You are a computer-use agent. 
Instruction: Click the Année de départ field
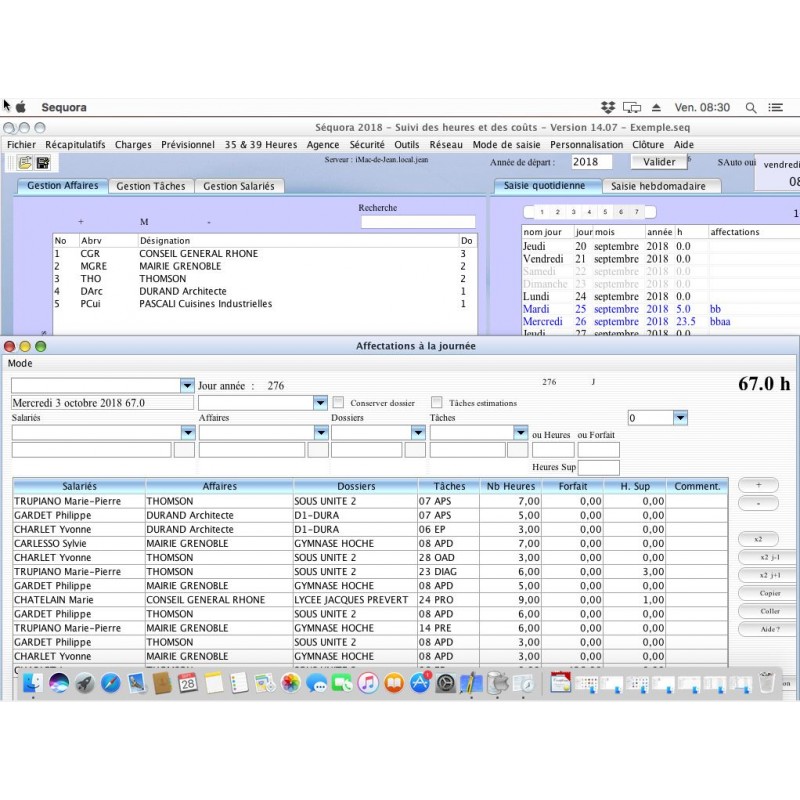pos(591,162)
